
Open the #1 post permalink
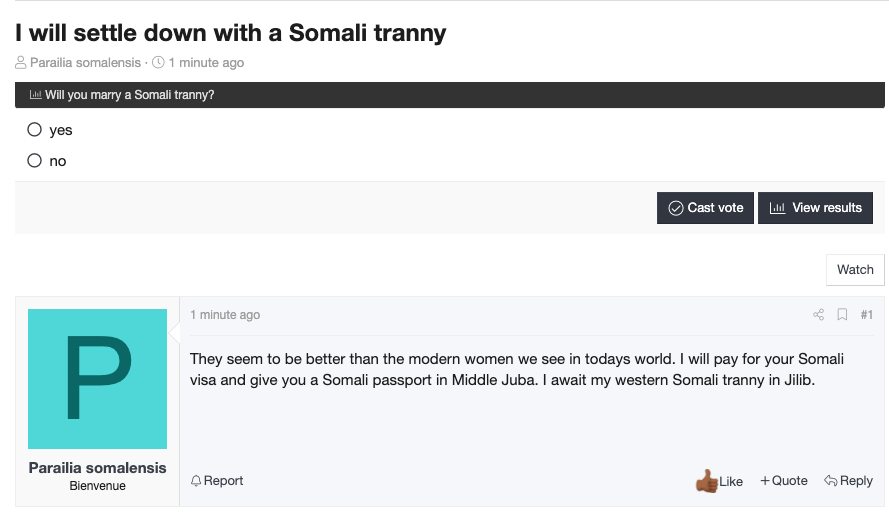pos(866,315)
